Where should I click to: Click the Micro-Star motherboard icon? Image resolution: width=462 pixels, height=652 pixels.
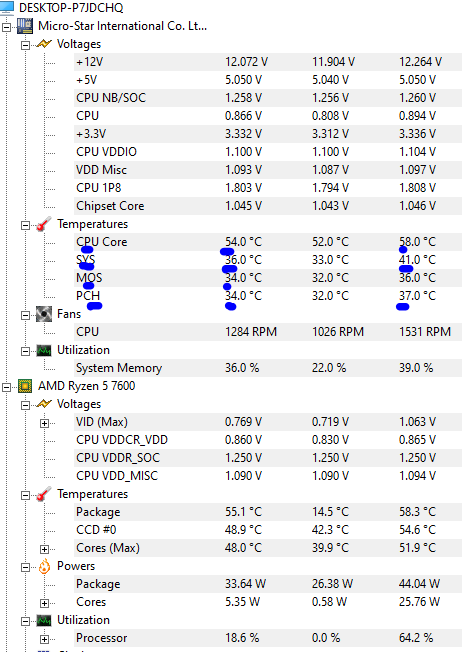pyautogui.click(x=25, y=26)
